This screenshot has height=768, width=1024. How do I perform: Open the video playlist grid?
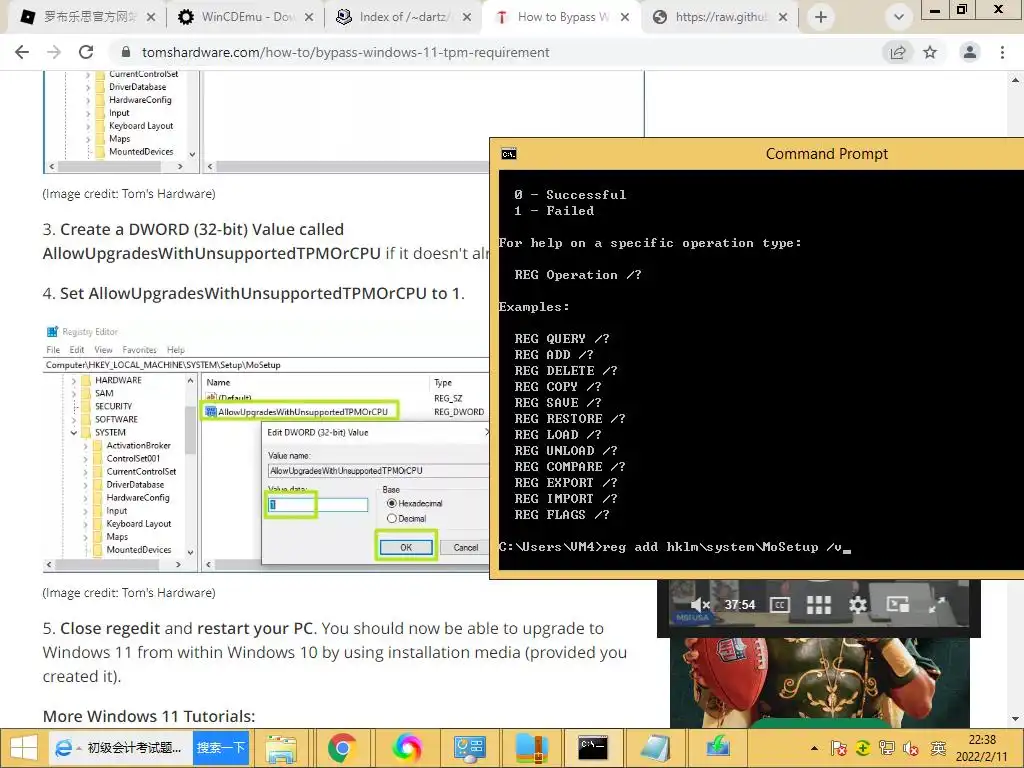(818, 605)
